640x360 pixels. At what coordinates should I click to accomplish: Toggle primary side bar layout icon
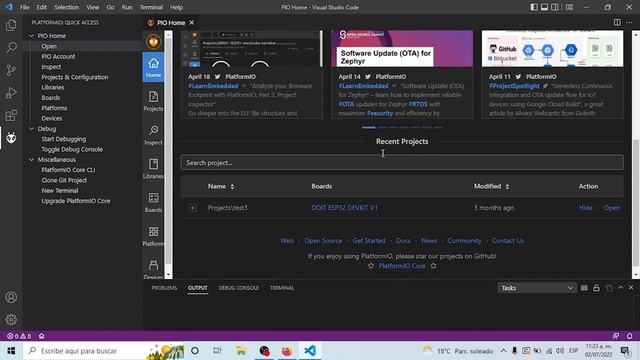[534, 7]
